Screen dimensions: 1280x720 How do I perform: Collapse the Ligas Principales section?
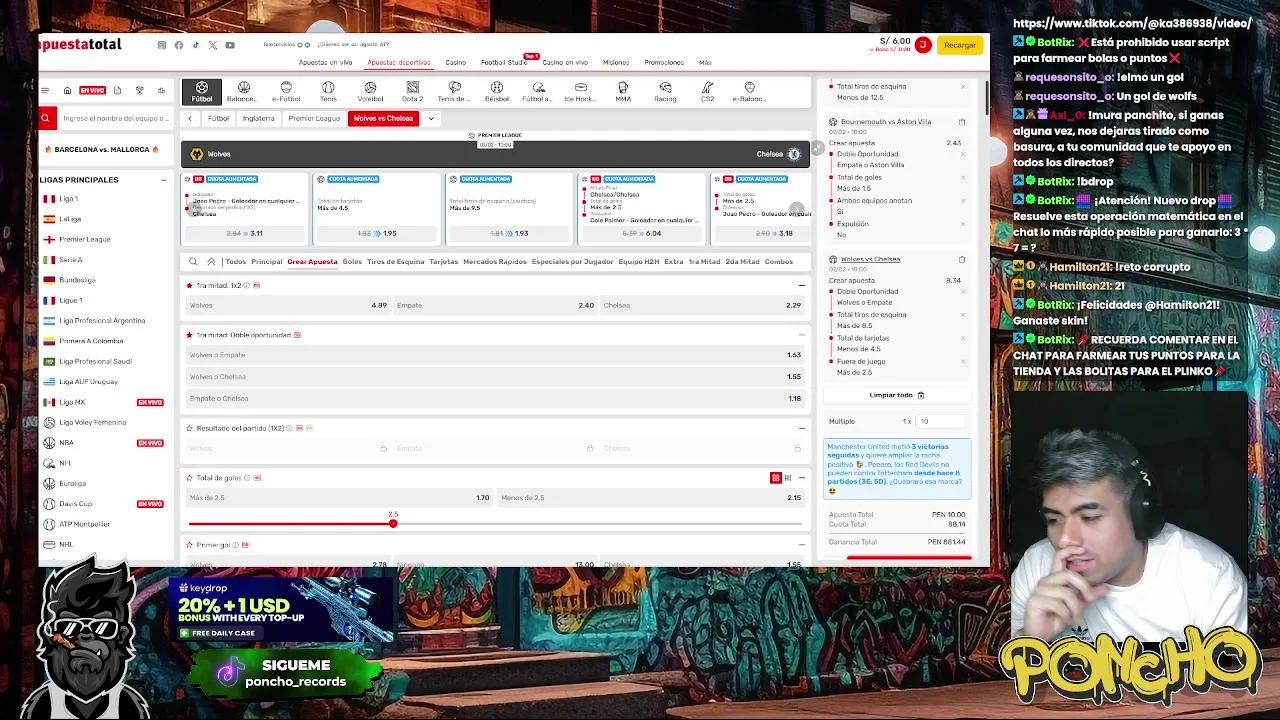(163, 180)
